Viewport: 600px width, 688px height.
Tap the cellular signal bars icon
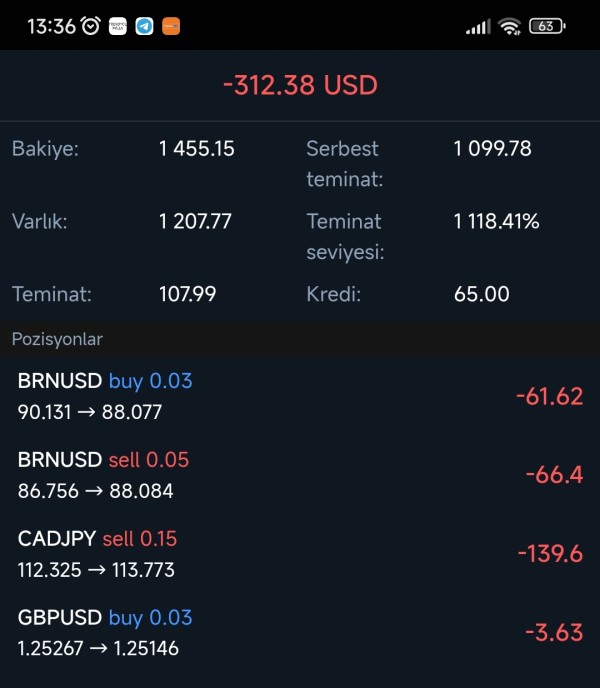(x=478, y=27)
